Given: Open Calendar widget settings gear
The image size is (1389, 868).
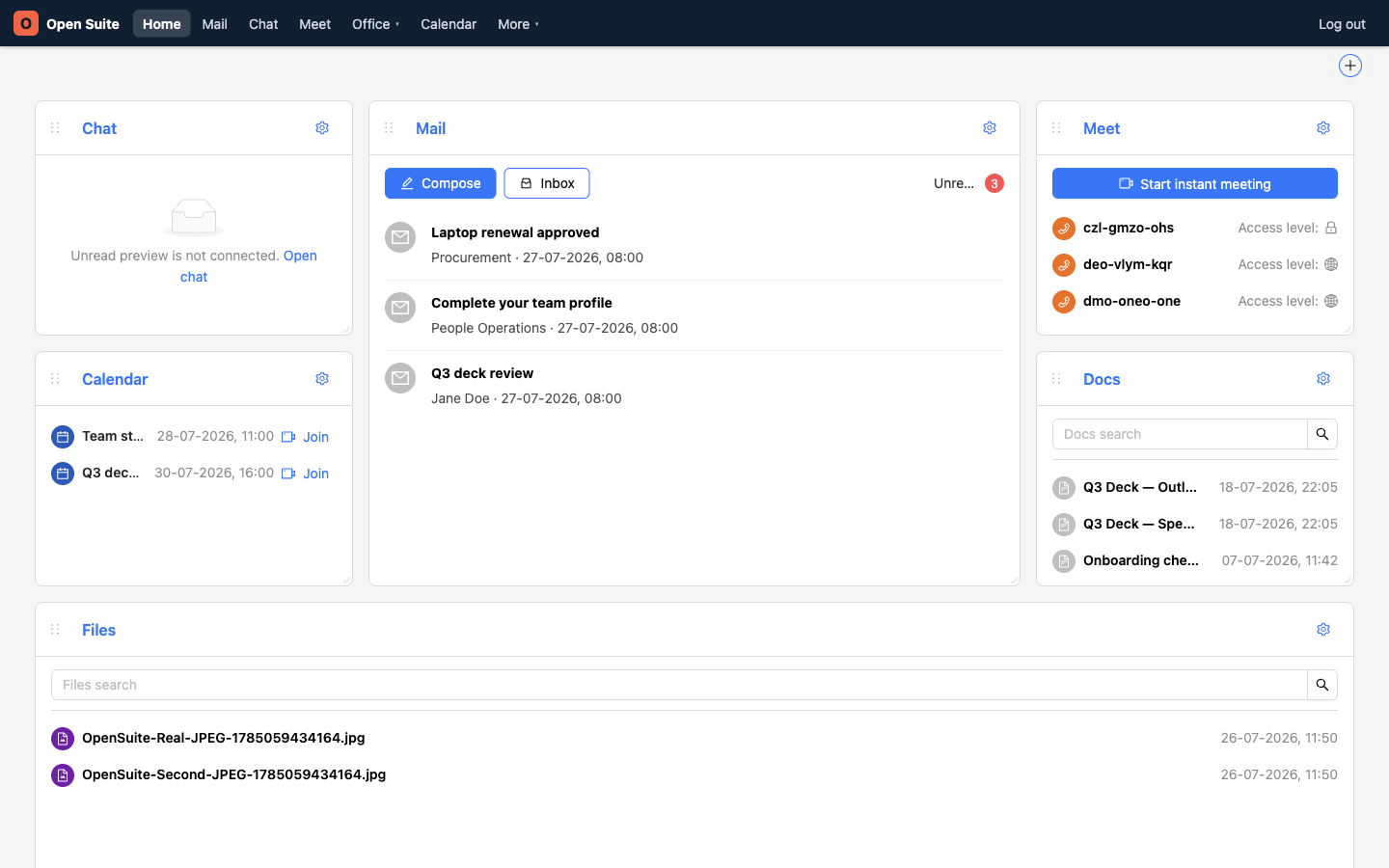Looking at the screenshot, I should coord(322,379).
